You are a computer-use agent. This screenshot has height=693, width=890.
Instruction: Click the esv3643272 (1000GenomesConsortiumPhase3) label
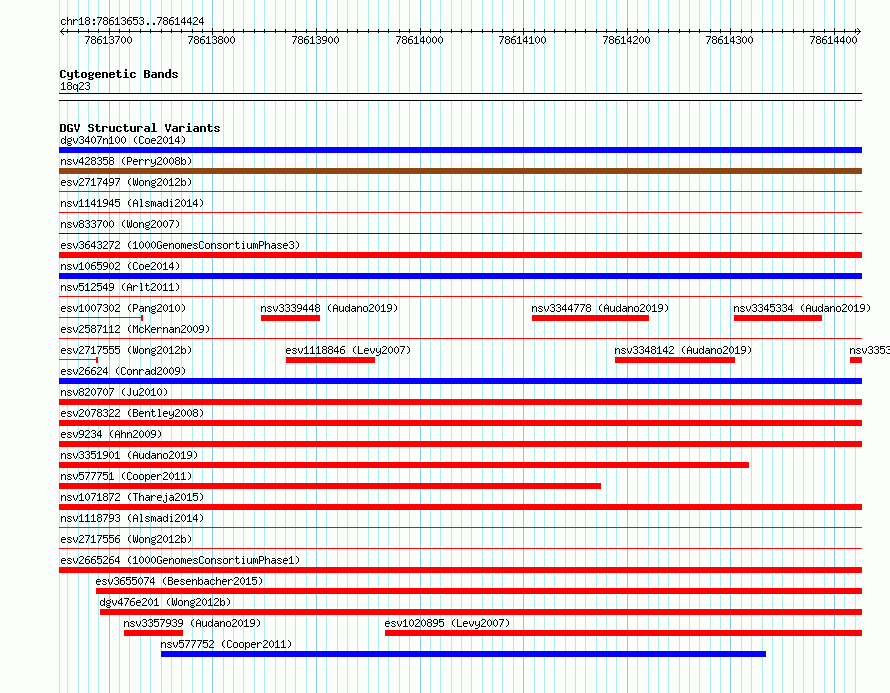click(x=180, y=245)
